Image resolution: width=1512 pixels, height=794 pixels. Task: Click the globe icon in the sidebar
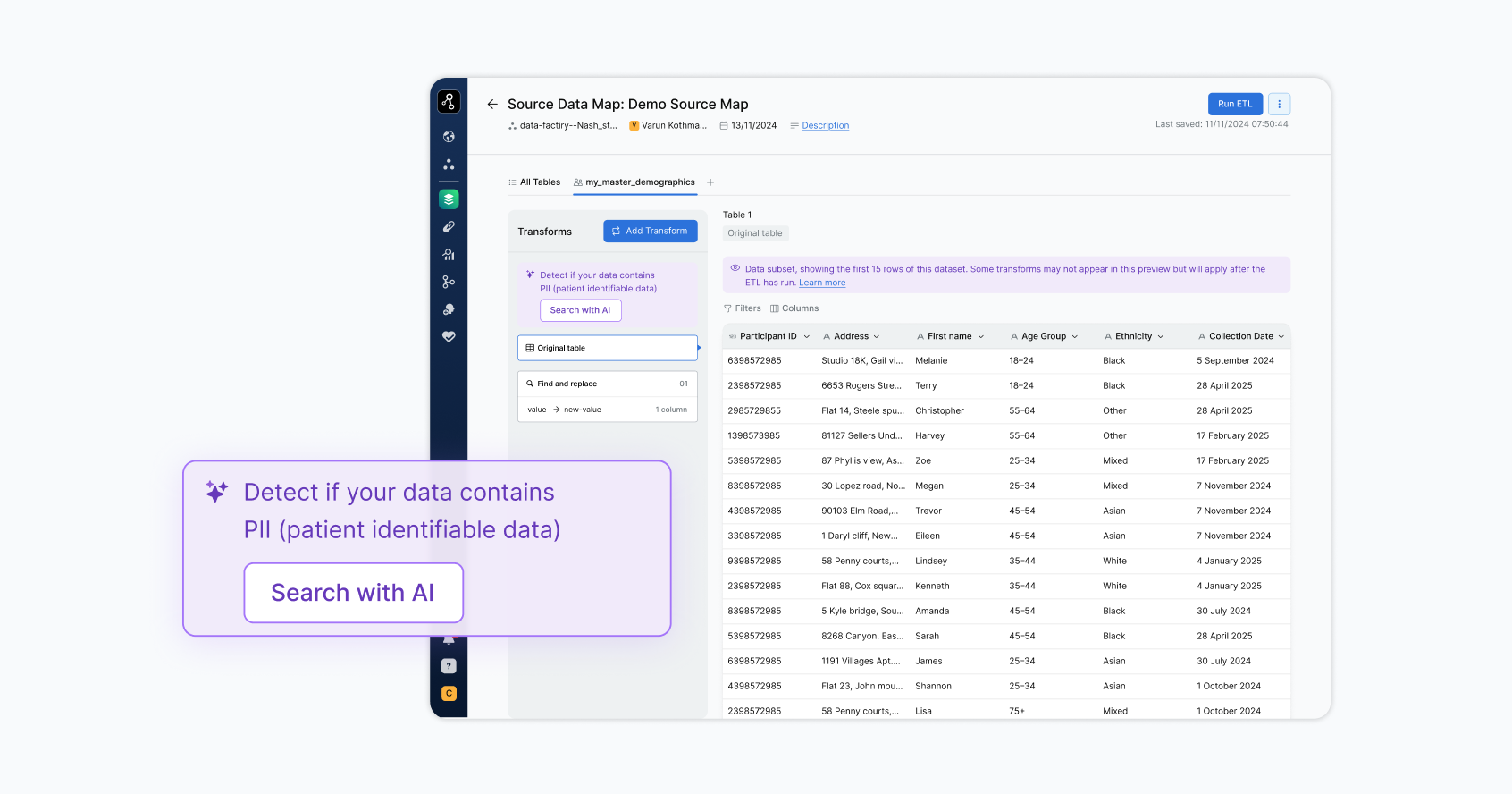(x=449, y=137)
